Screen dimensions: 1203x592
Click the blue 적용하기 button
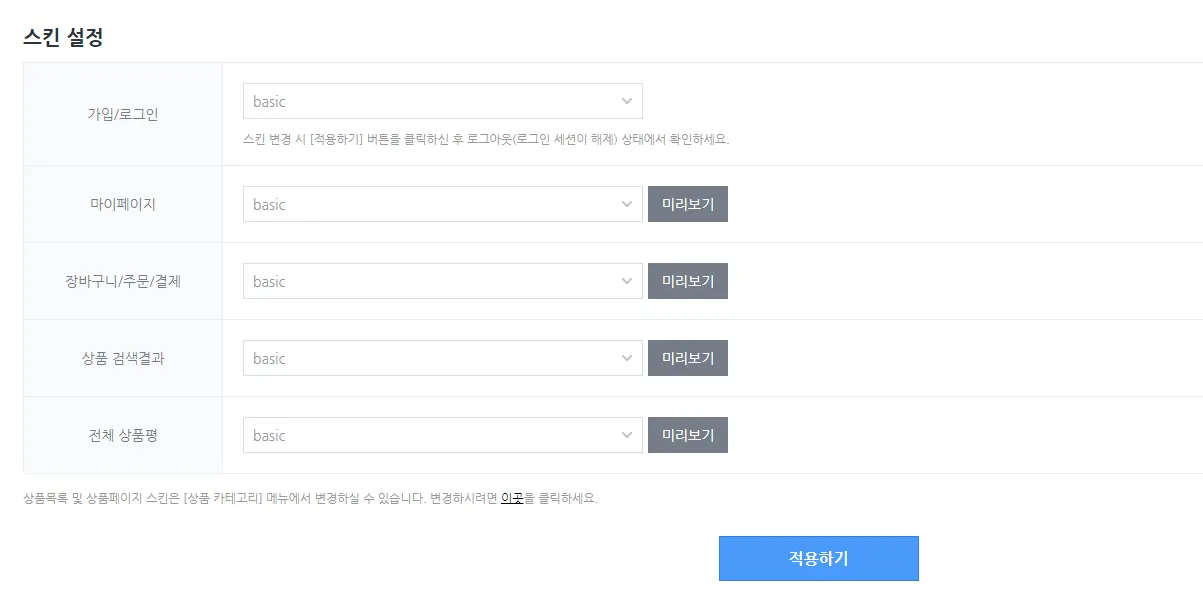(x=818, y=558)
